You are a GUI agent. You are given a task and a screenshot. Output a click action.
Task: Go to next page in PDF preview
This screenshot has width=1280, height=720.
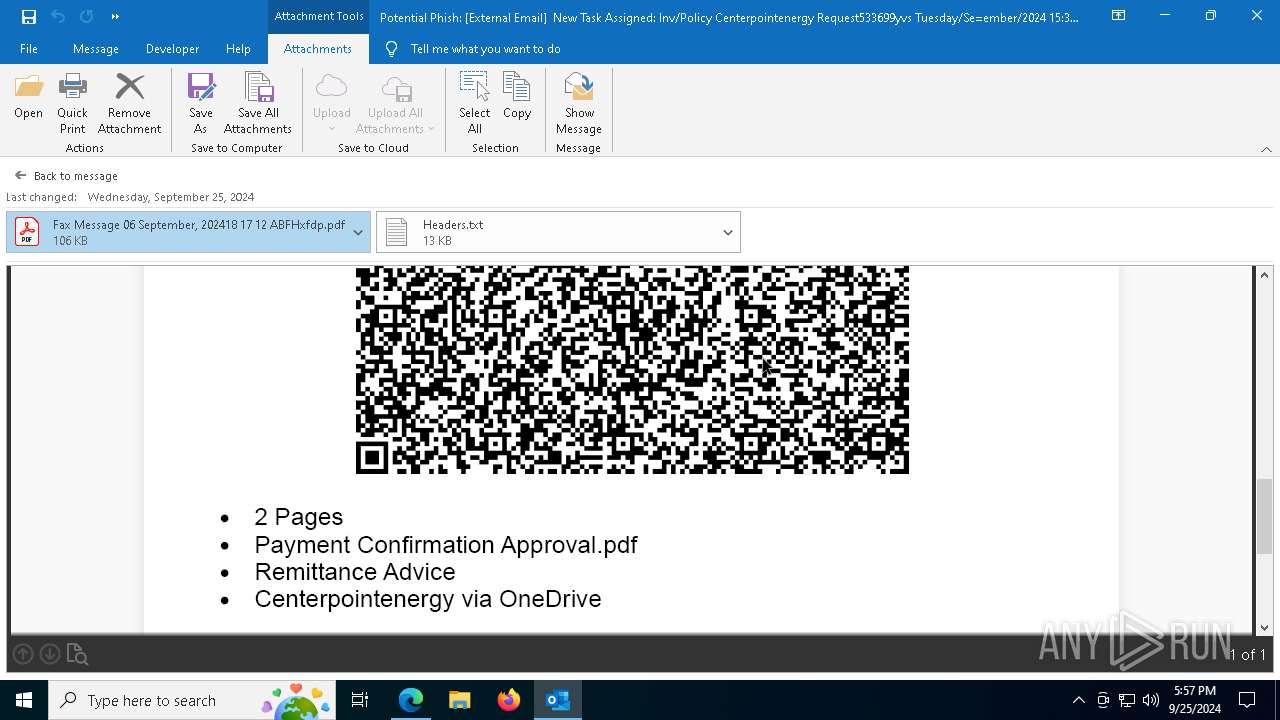click(50, 654)
